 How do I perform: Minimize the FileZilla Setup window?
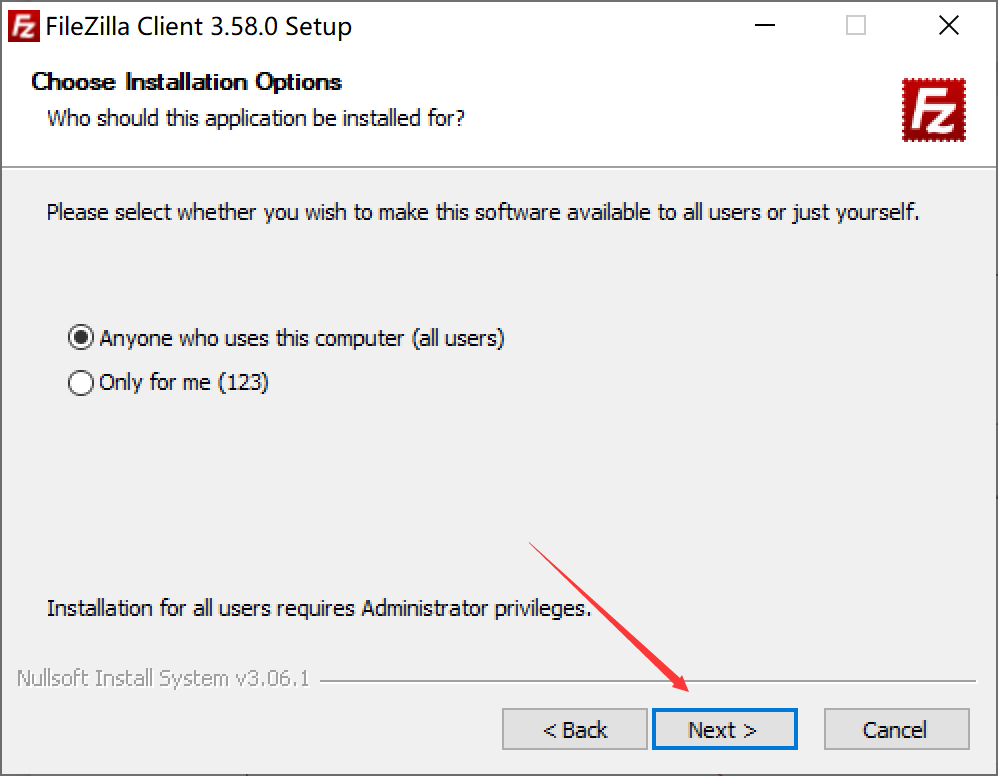pyautogui.click(x=764, y=25)
